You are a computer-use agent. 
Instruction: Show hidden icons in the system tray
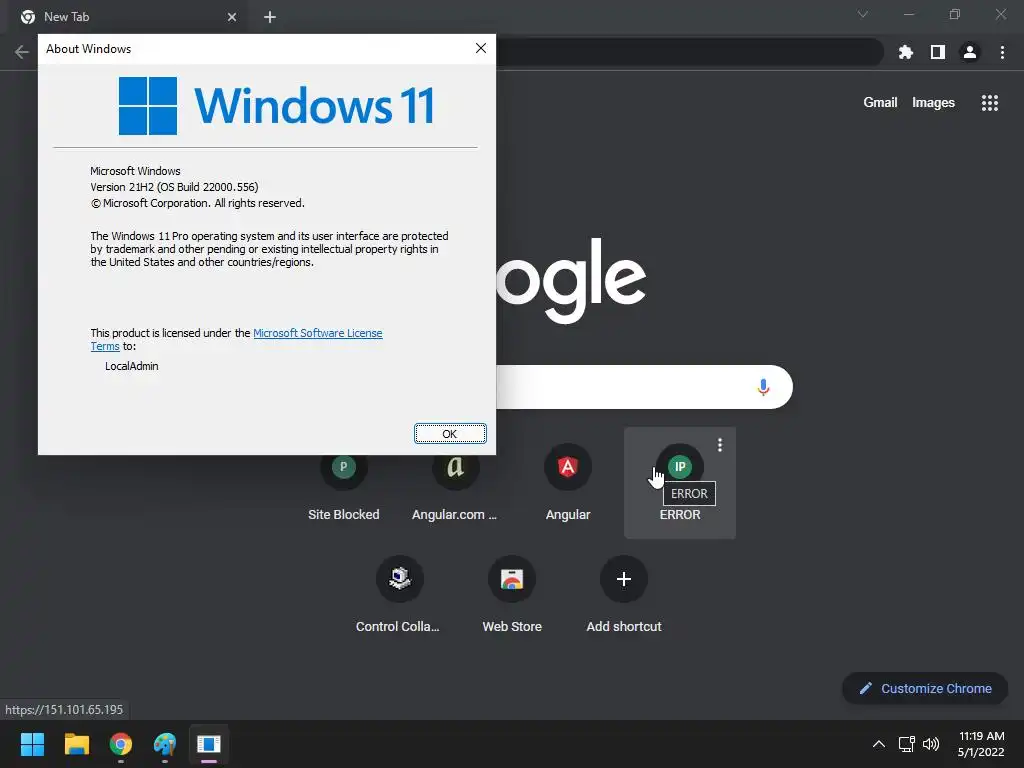(x=878, y=744)
